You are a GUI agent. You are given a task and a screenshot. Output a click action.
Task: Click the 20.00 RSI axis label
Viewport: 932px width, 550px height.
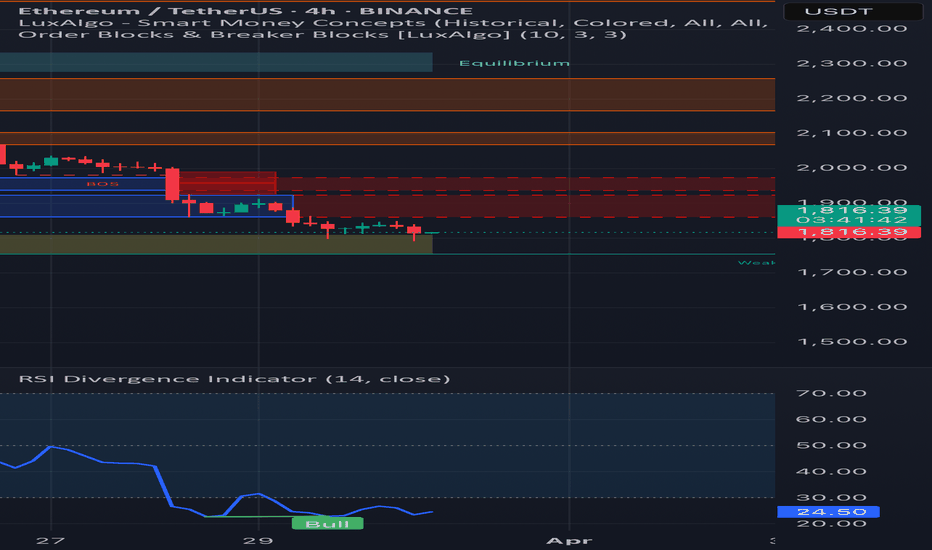pos(831,524)
